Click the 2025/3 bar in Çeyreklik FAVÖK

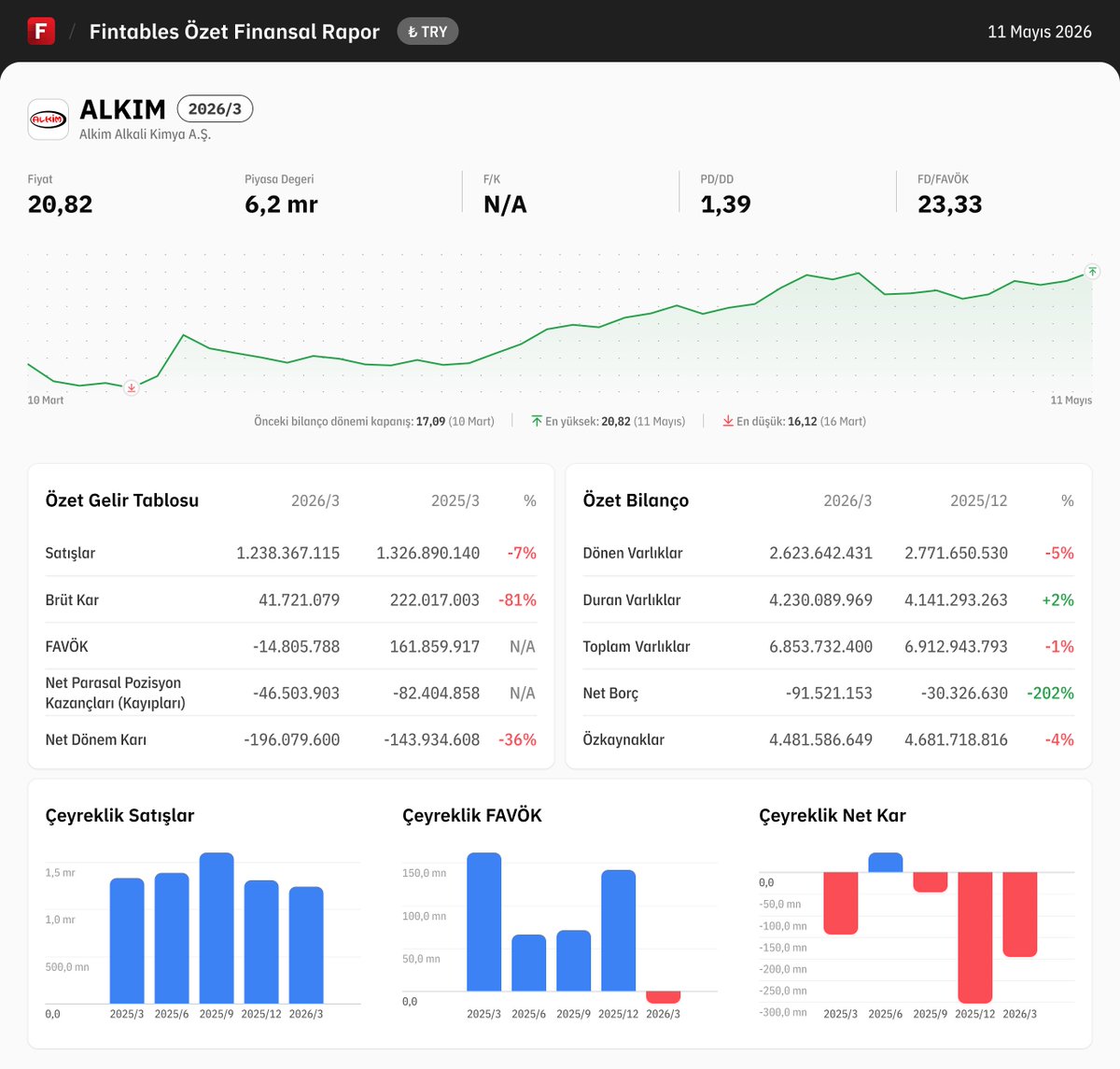click(484, 921)
